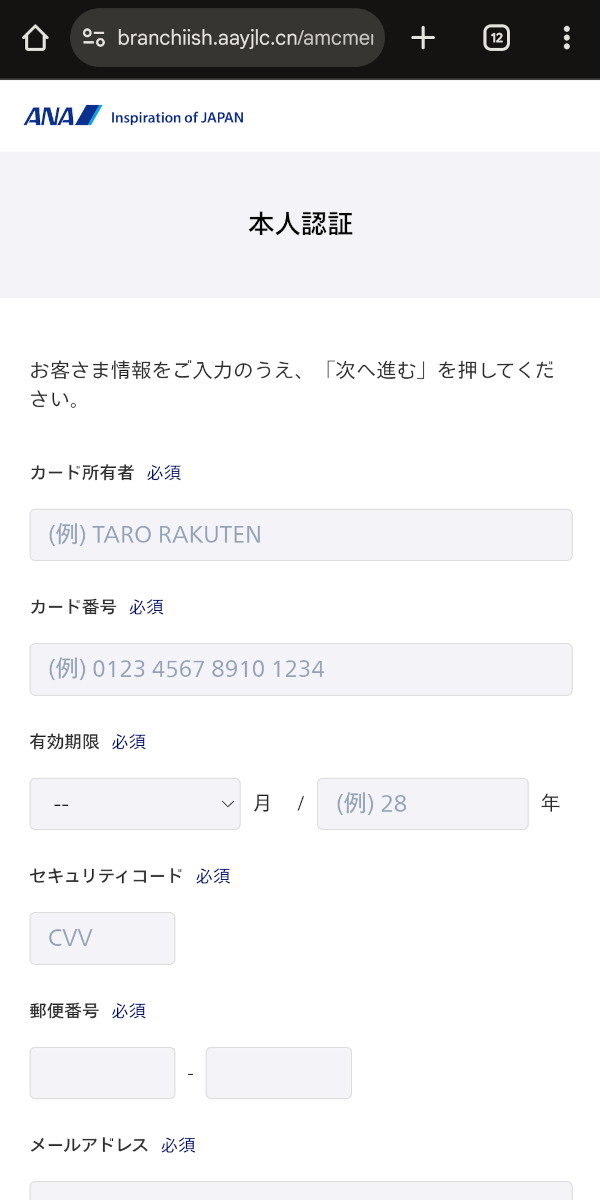Tap the browser home icon
Viewport: 600px width, 1200px height.
point(35,38)
